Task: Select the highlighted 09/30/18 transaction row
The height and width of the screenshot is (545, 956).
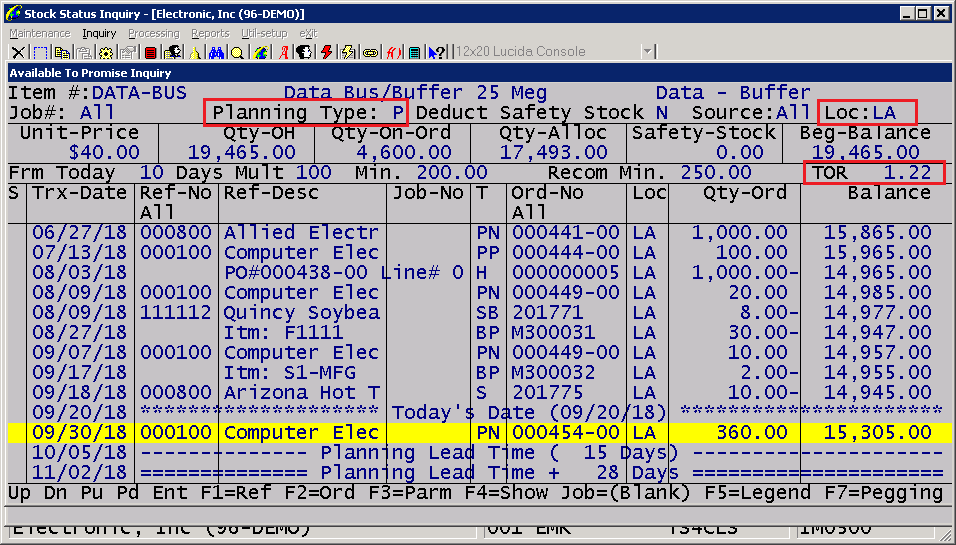Action: point(476,433)
